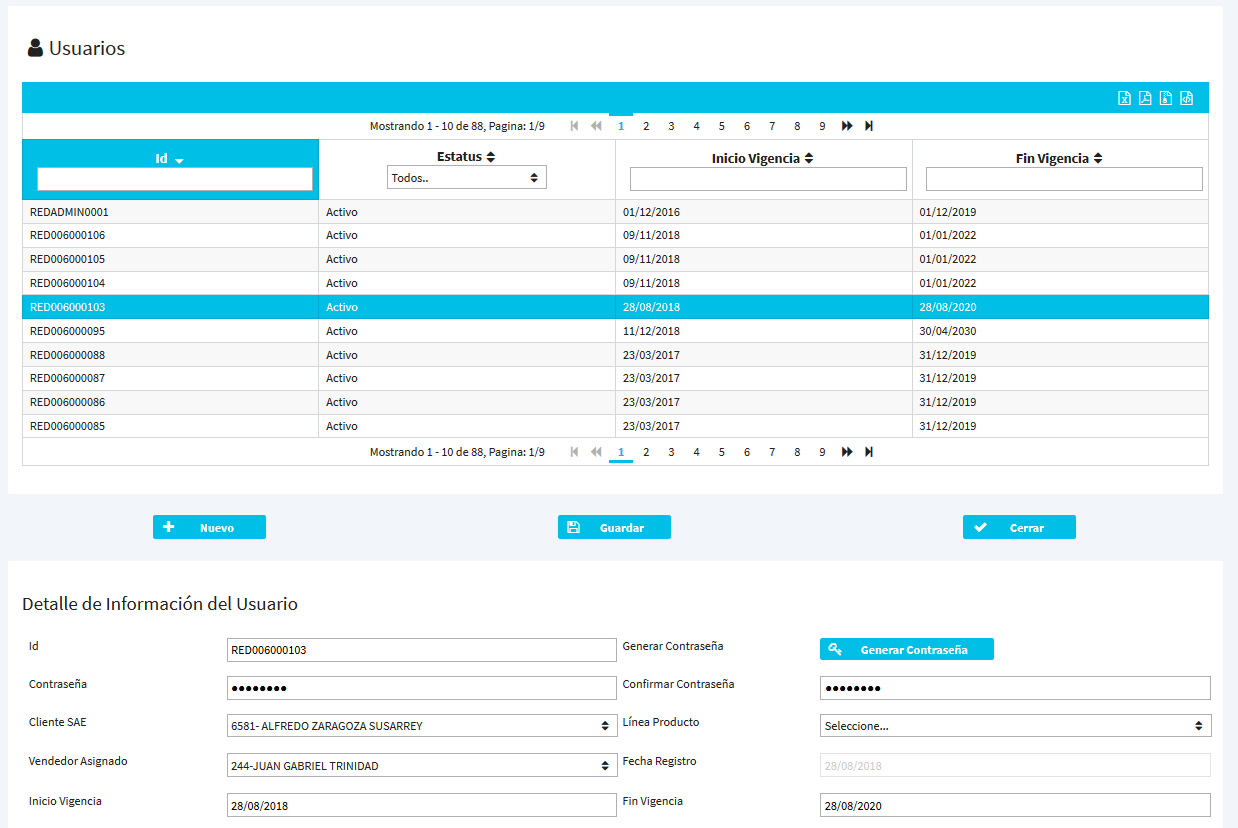Jump to last page in top paginator
The width and height of the screenshot is (1238, 828).
869,126
